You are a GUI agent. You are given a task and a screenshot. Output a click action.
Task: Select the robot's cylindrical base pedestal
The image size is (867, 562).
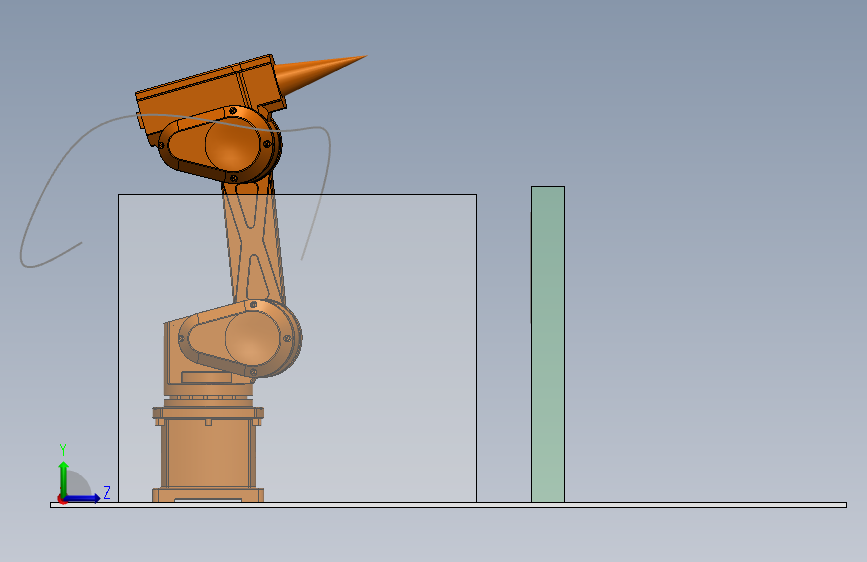click(x=208, y=454)
